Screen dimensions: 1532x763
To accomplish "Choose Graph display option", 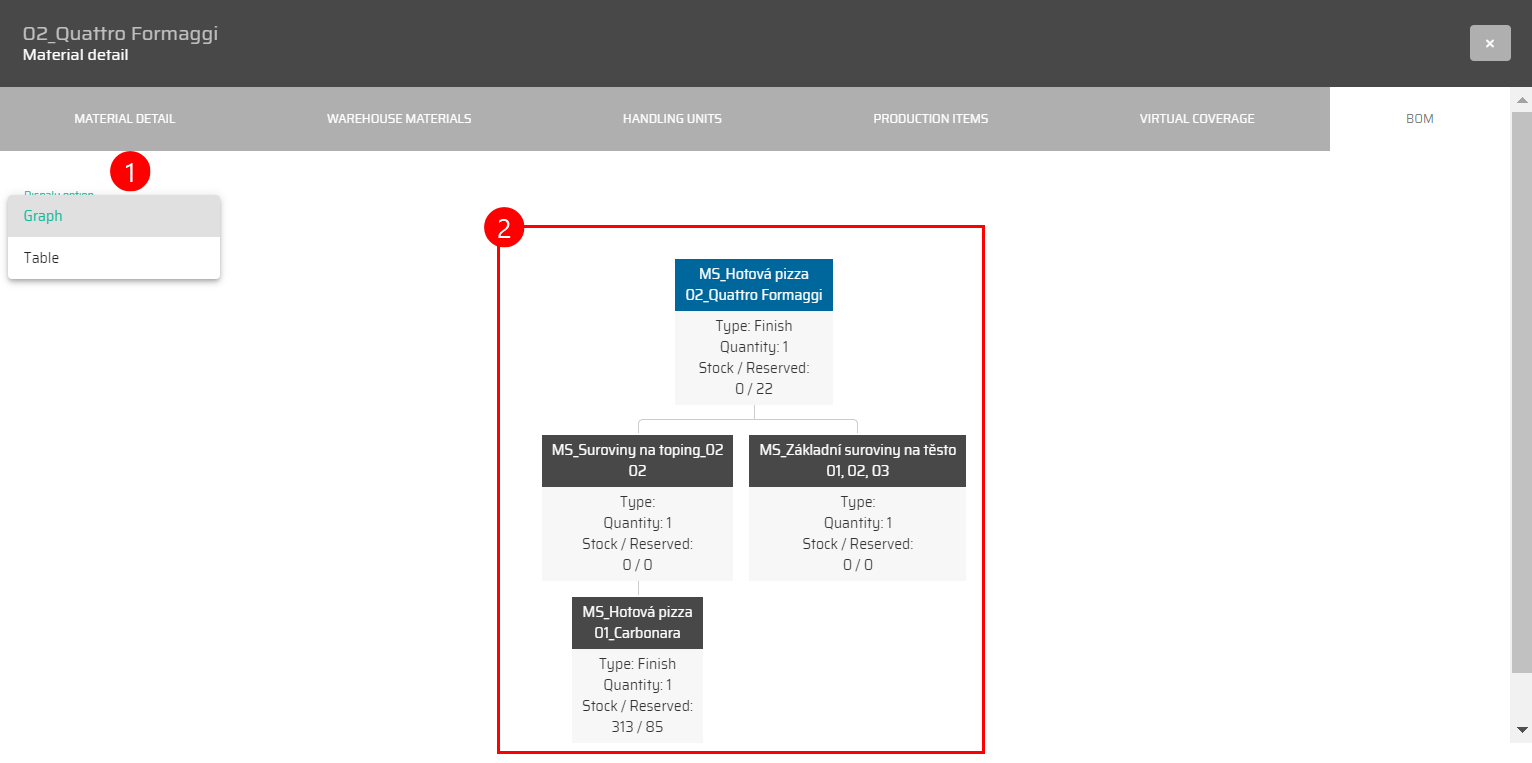I will click(x=113, y=216).
